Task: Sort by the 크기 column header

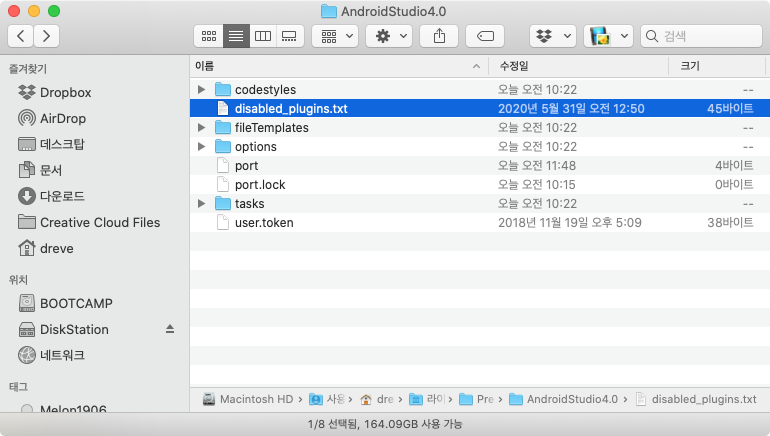Action: click(x=717, y=66)
